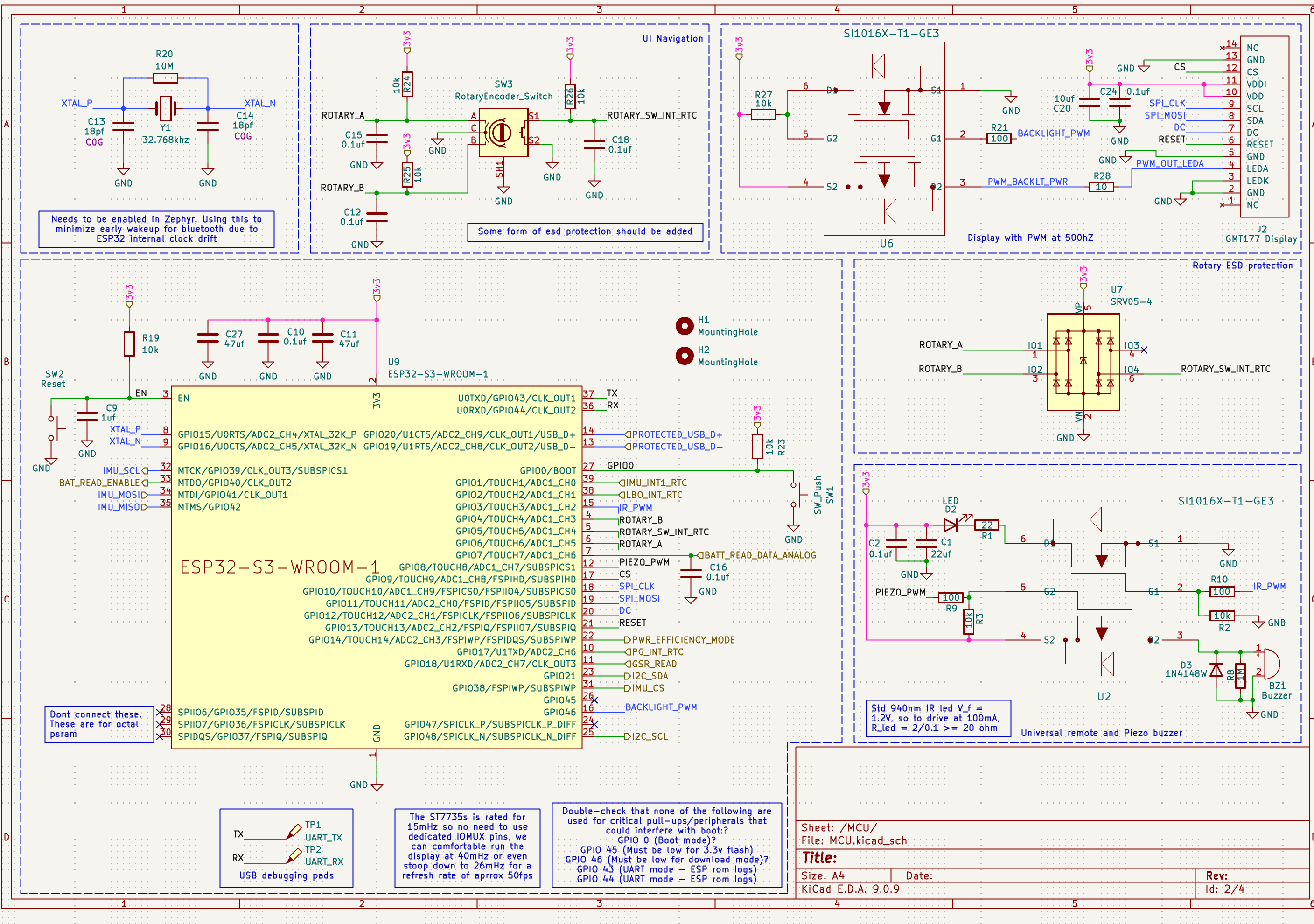Select the U9 ESP32-S3-WROOM-1 module body

tap(377, 567)
